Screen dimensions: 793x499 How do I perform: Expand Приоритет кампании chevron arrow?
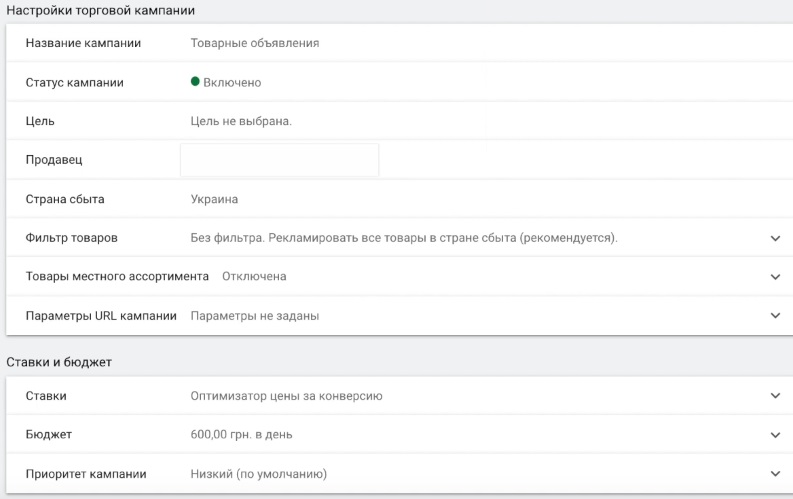775,474
